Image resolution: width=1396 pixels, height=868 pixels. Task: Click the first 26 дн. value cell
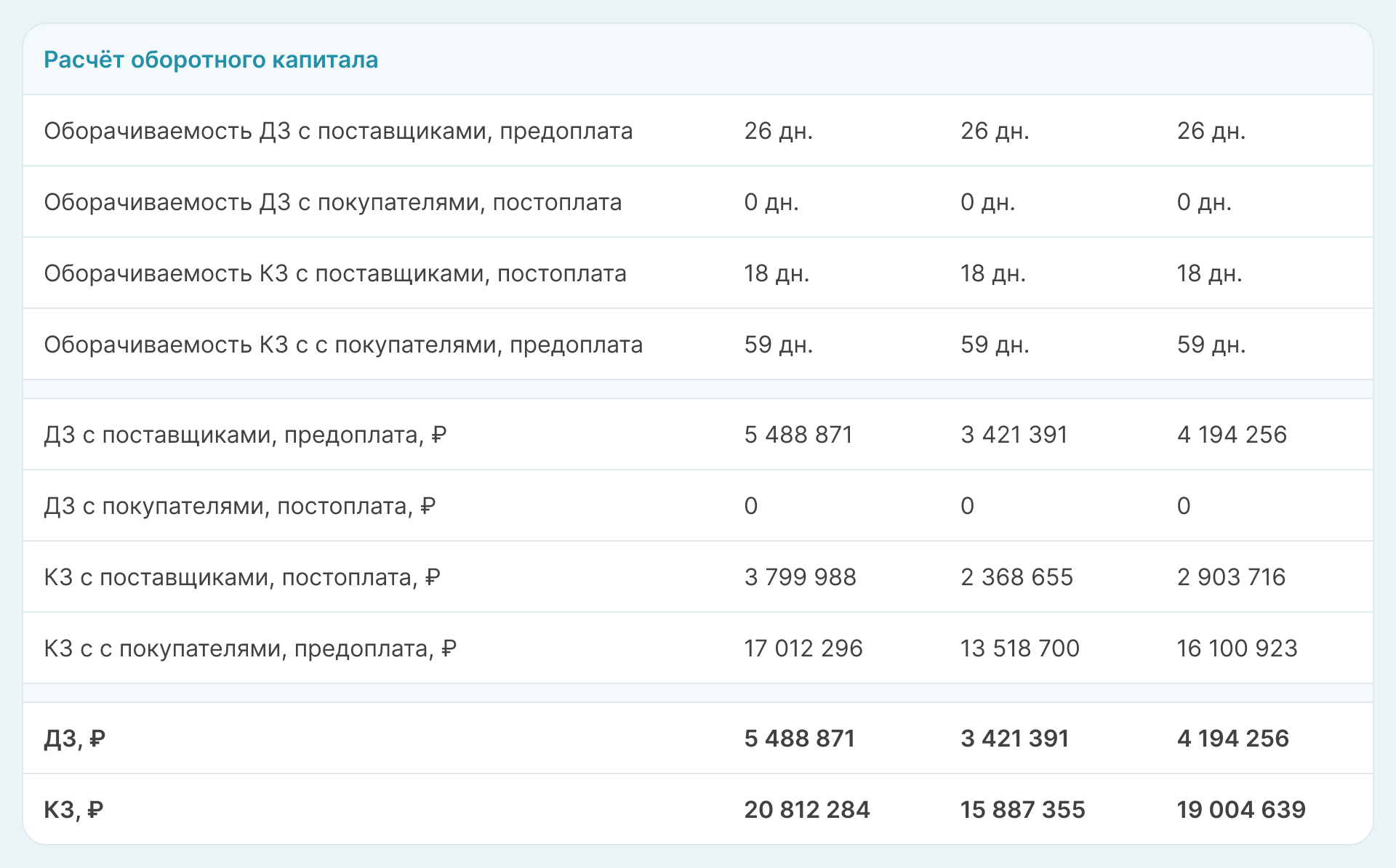pos(778,131)
